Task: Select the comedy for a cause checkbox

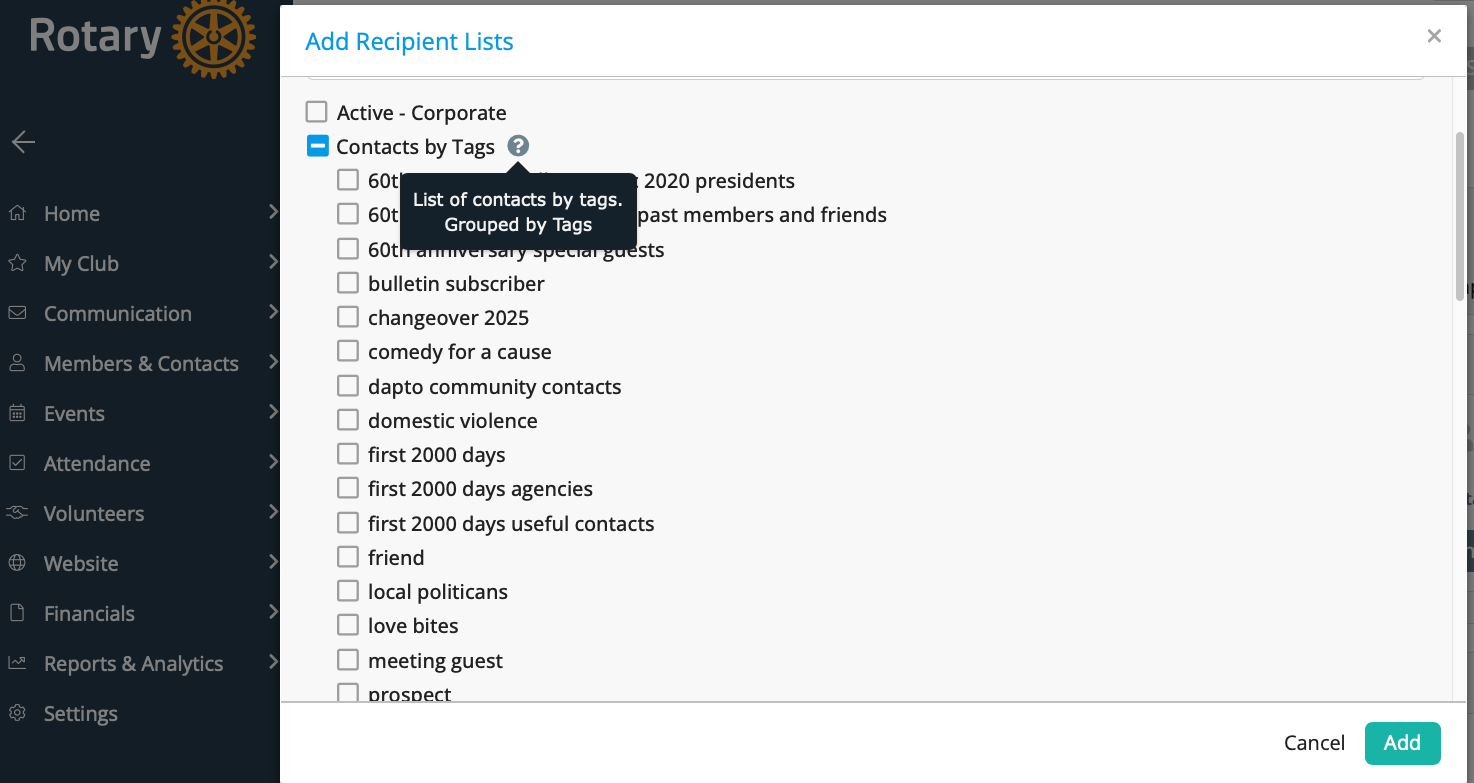Action: tap(348, 351)
